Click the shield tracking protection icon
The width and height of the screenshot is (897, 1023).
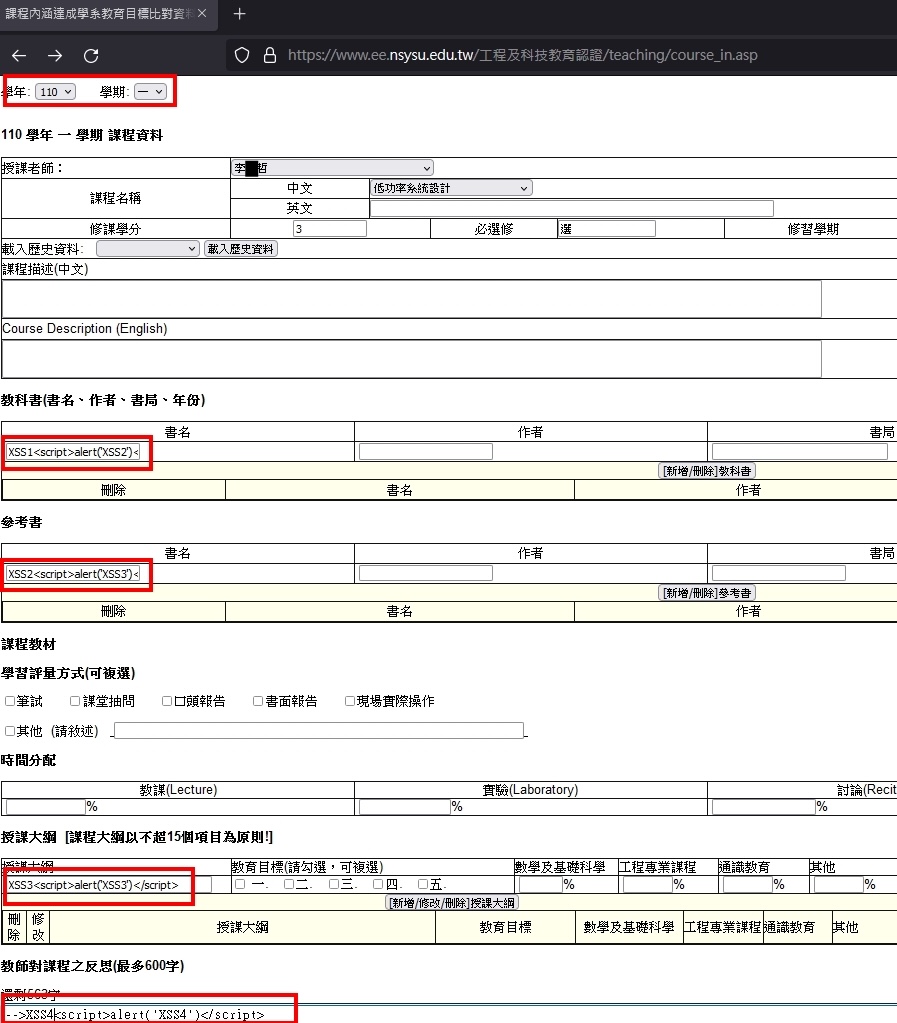(242, 55)
